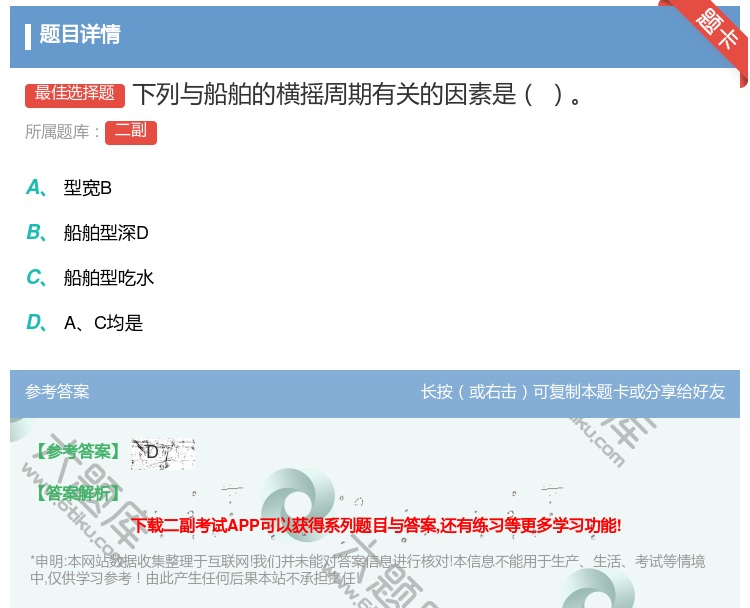Select answer option D A、C均是

pyautogui.click(x=85, y=323)
